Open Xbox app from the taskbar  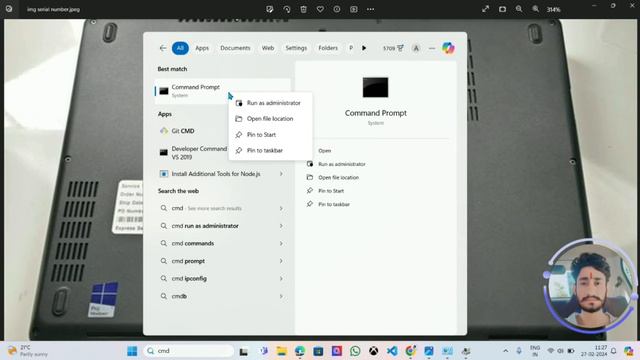(373, 351)
